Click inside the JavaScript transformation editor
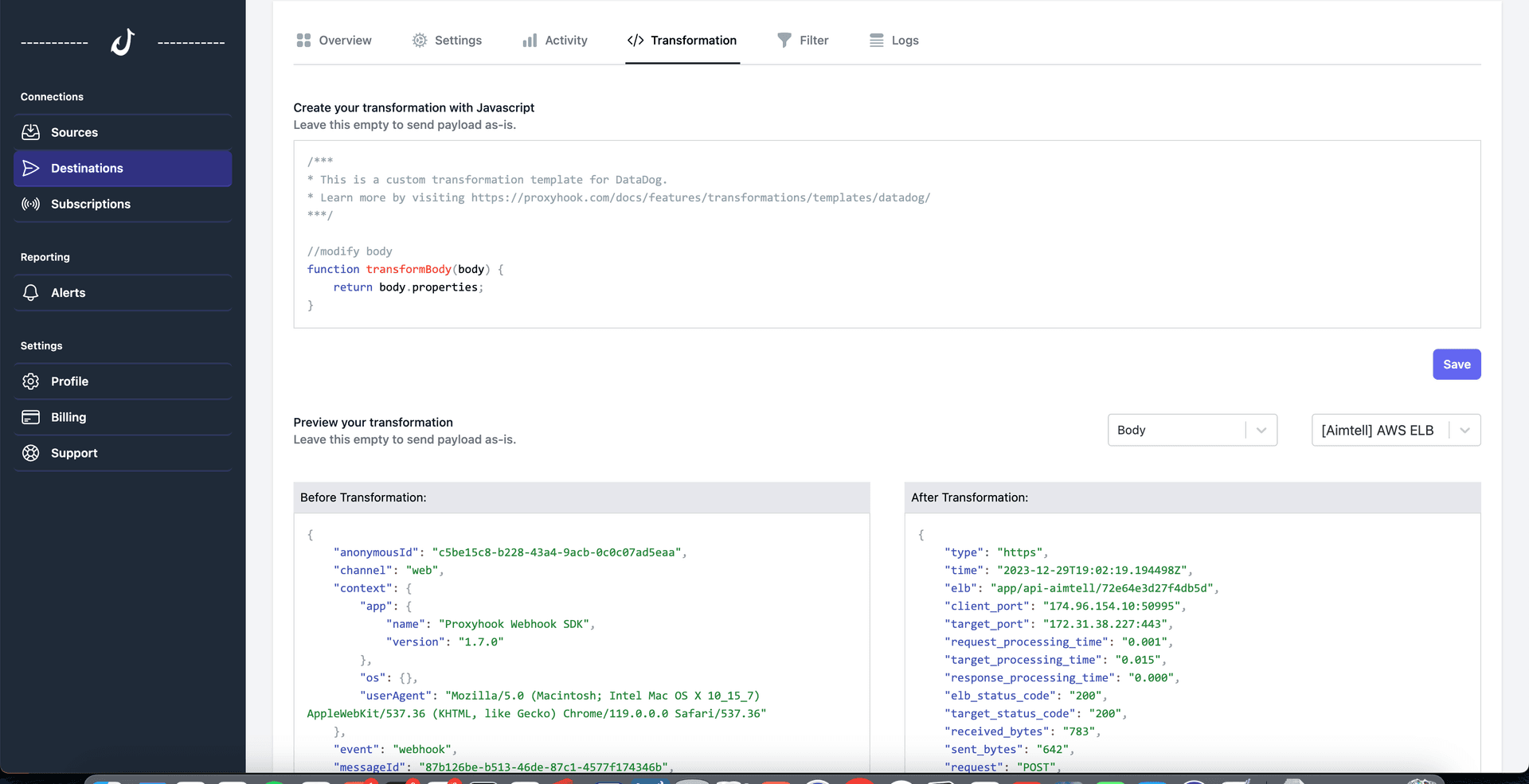This screenshot has width=1529, height=784. tap(887, 234)
